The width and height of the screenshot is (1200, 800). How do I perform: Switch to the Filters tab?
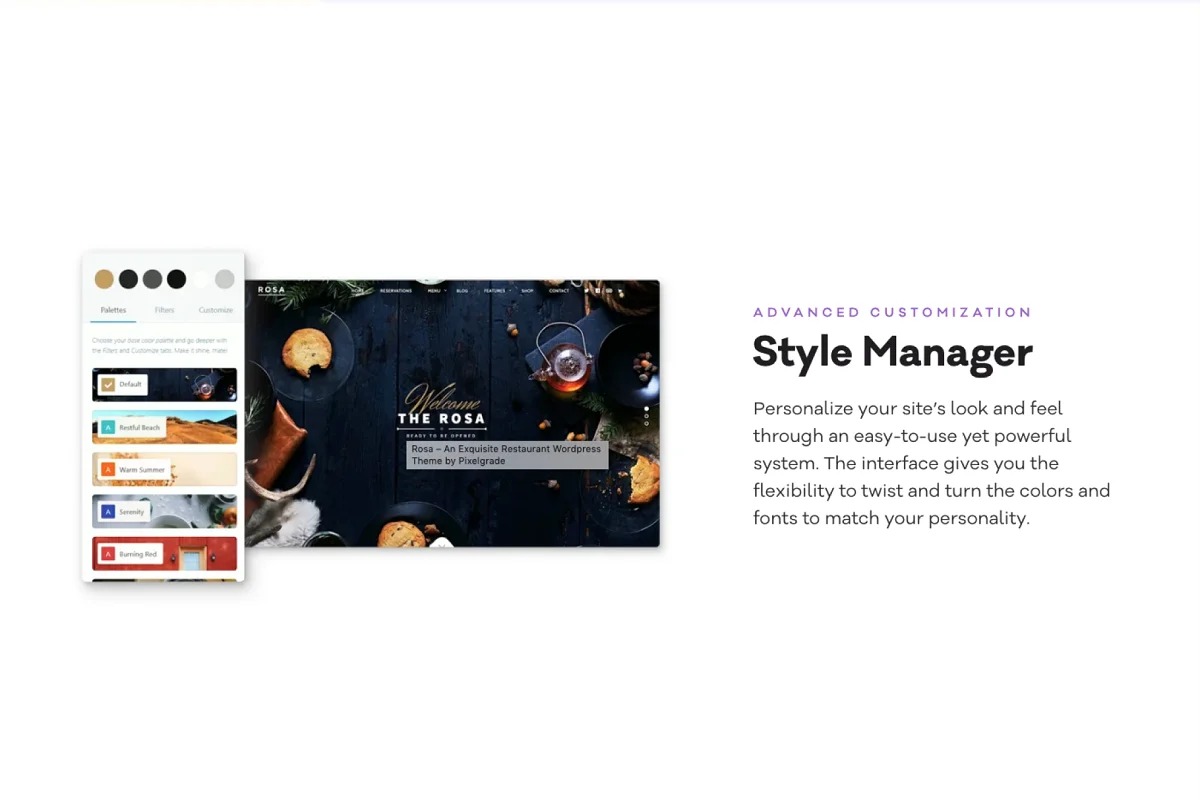tap(164, 310)
